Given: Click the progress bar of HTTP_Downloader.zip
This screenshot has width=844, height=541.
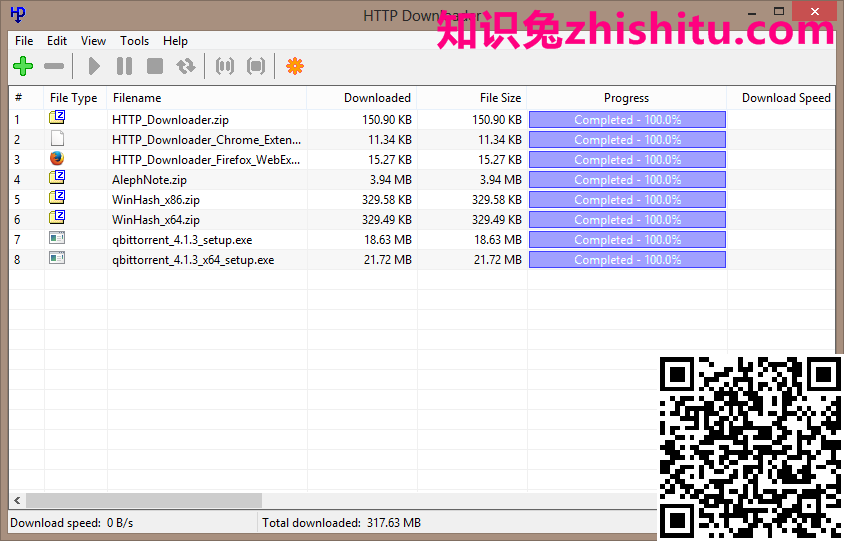Looking at the screenshot, I should [627, 120].
